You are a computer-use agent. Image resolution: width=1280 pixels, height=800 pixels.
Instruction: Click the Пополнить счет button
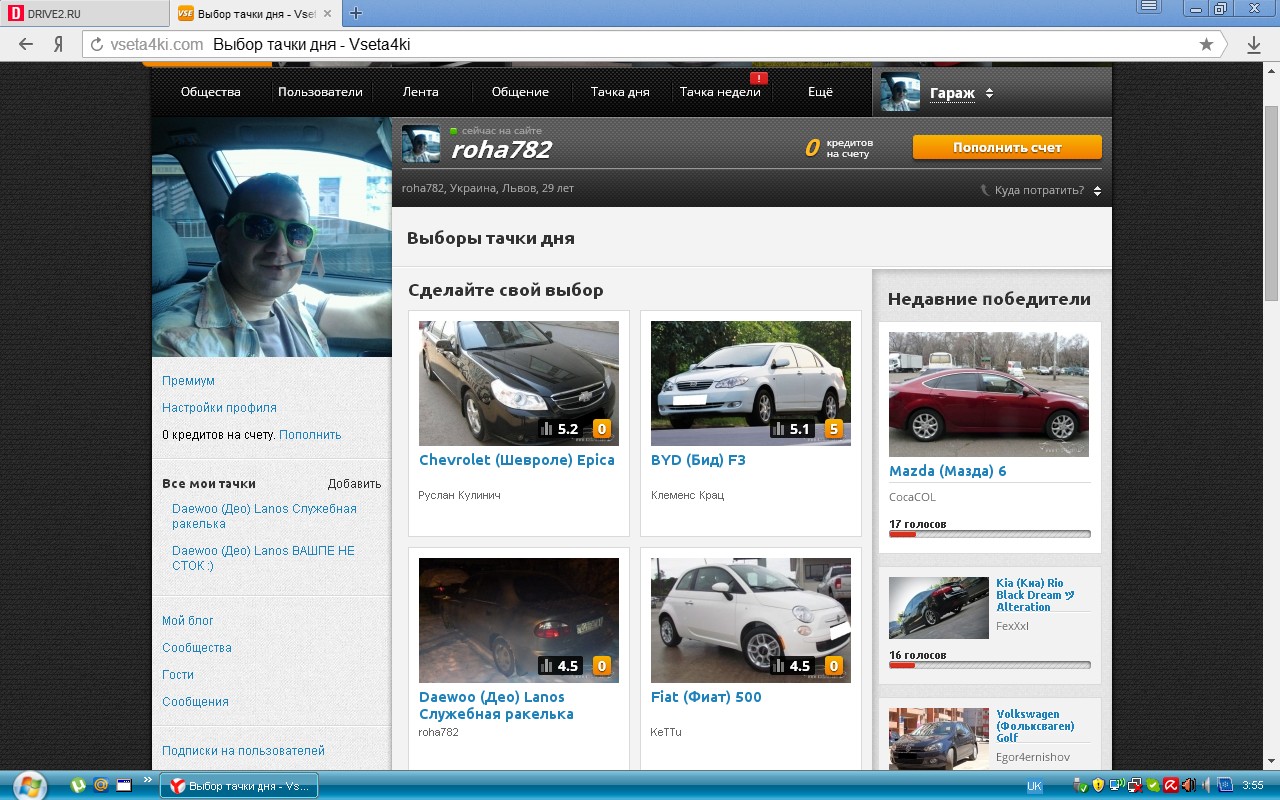coord(1007,147)
